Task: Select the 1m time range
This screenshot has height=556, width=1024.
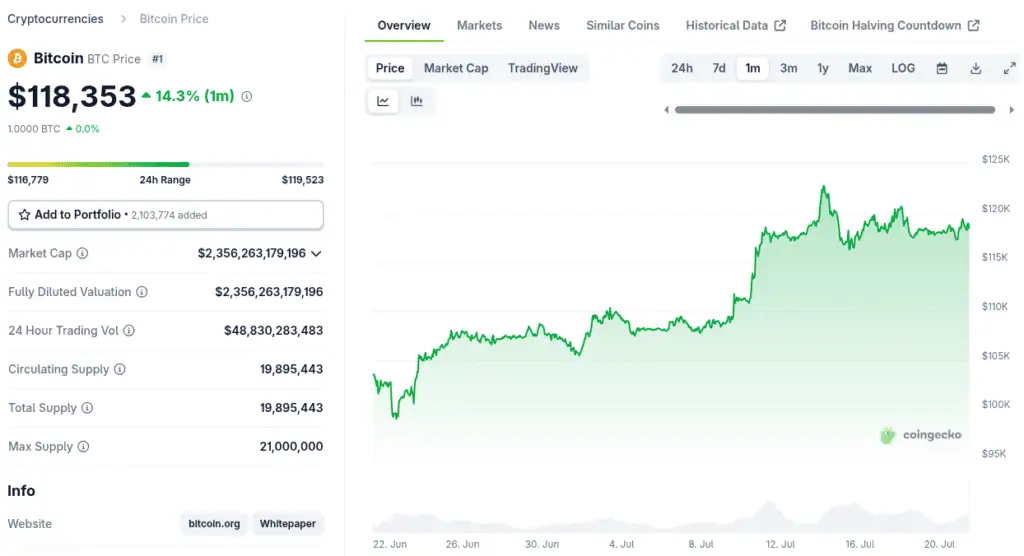Action: [x=753, y=68]
